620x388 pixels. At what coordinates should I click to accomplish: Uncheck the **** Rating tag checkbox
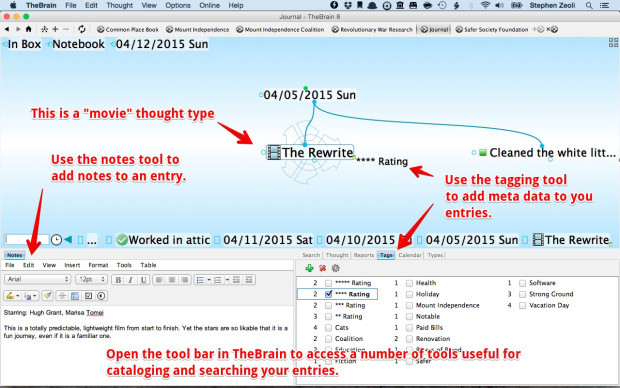(x=329, y=294)
